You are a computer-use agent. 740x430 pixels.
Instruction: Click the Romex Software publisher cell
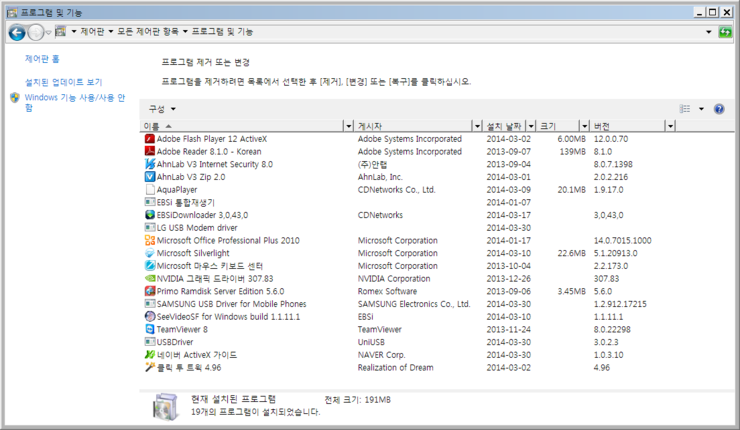(x=387, y=291)
